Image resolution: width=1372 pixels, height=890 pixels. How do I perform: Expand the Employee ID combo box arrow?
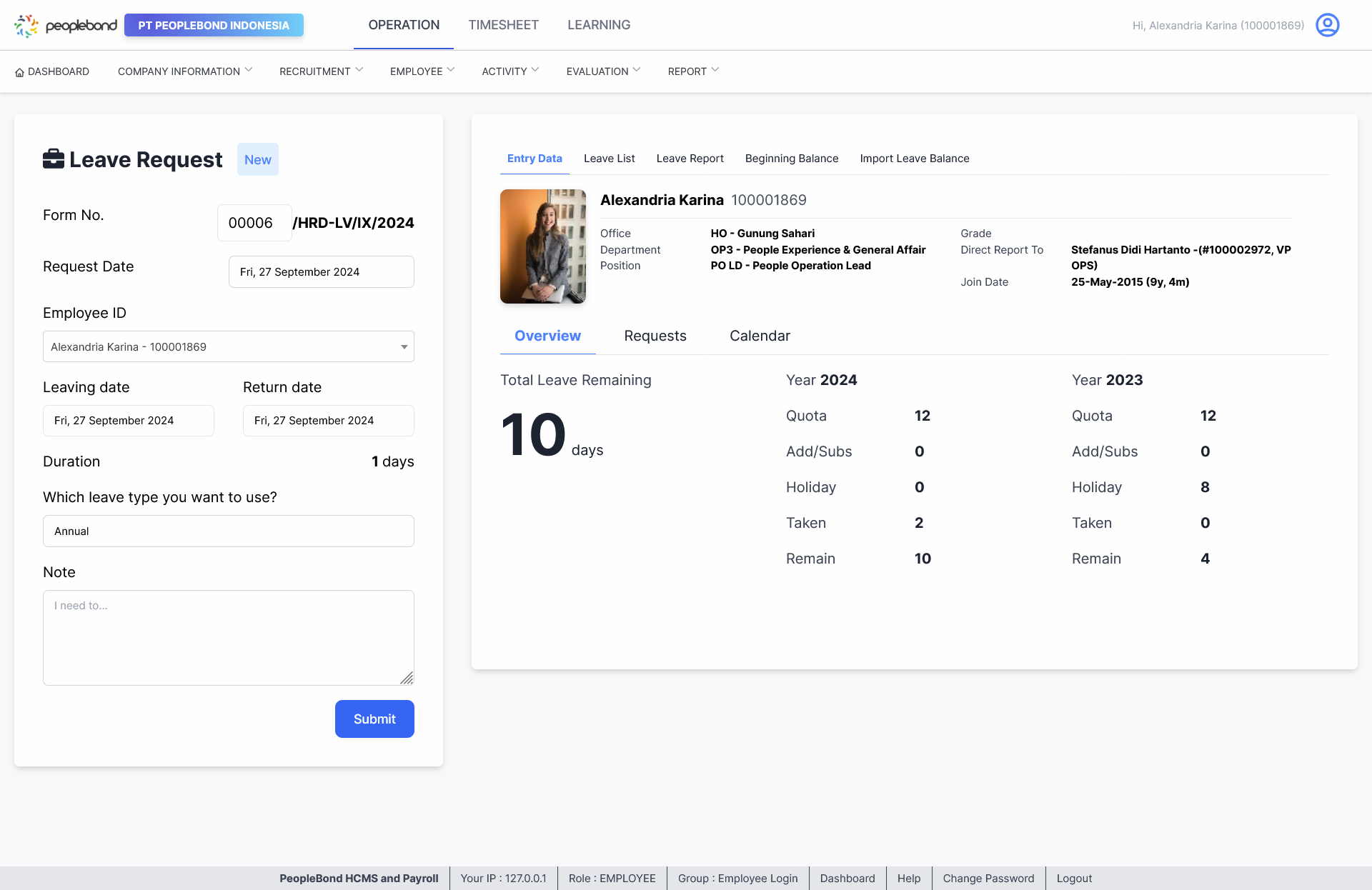(x=404, y=347)
